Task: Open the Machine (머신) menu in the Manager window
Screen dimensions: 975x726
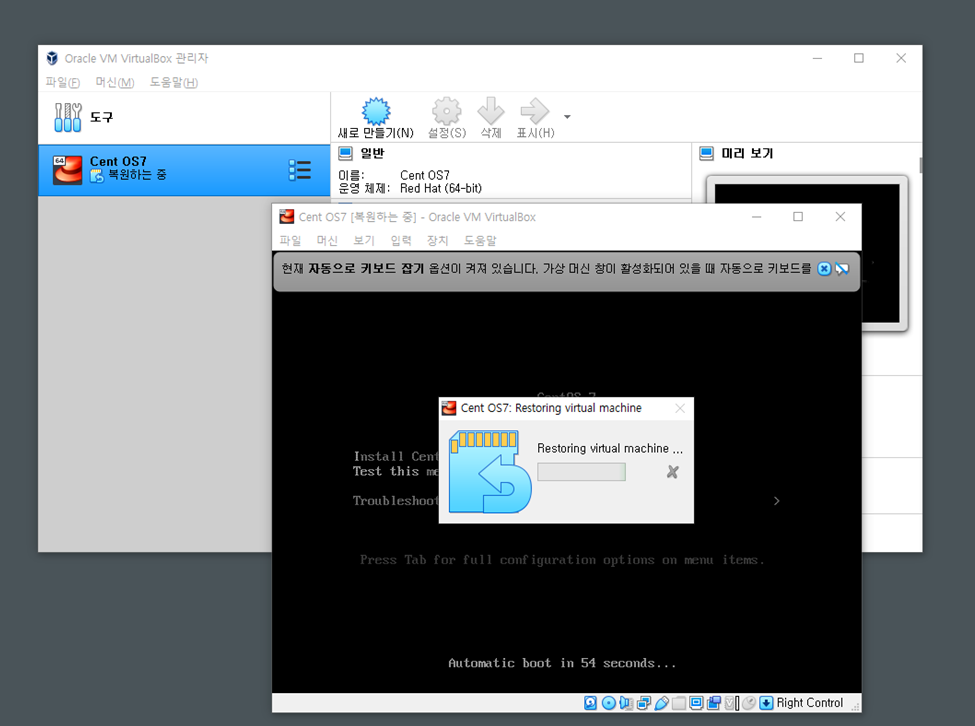Action: (115, 82)
